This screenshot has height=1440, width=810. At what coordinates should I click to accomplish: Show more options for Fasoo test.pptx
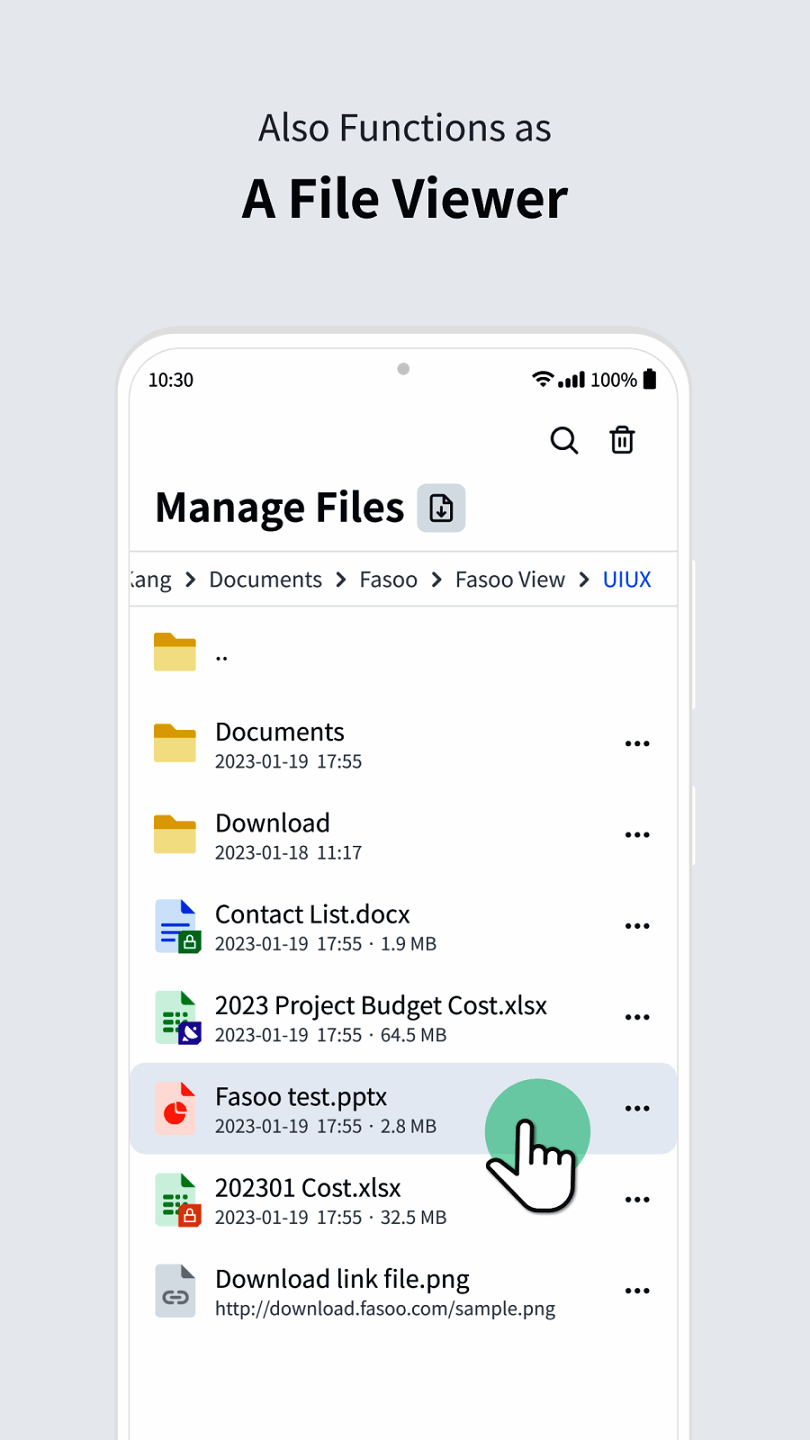pos(637,1108)
